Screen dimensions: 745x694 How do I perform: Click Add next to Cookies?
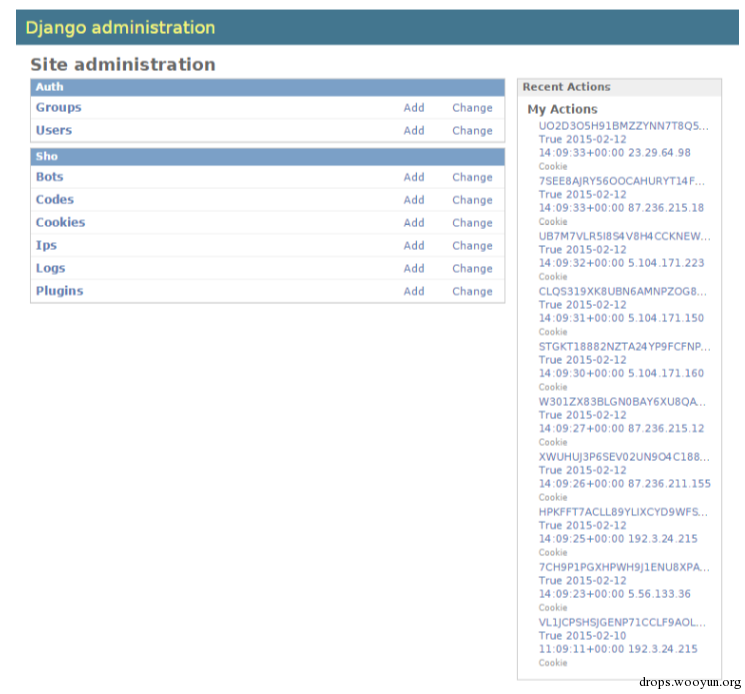point(414,223)
